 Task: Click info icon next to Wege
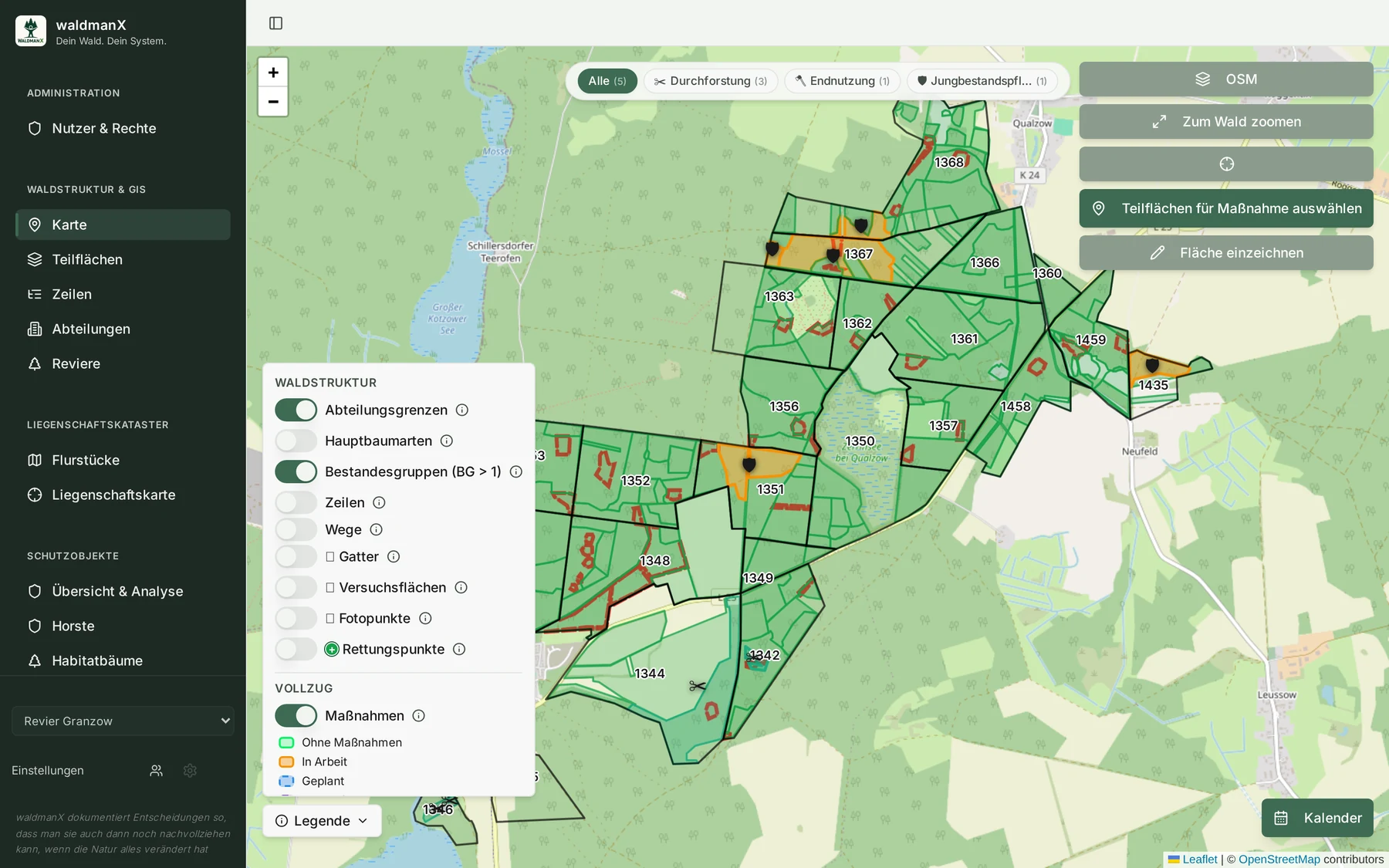pos(377,529)
